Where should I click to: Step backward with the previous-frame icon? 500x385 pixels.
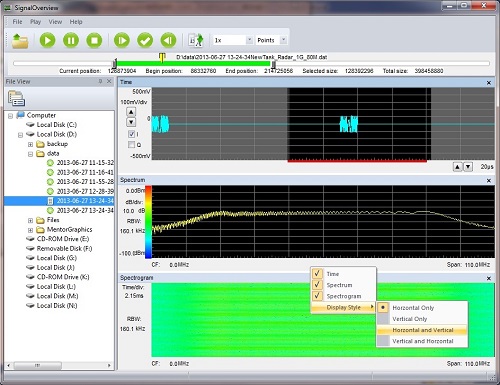[168, 41]
